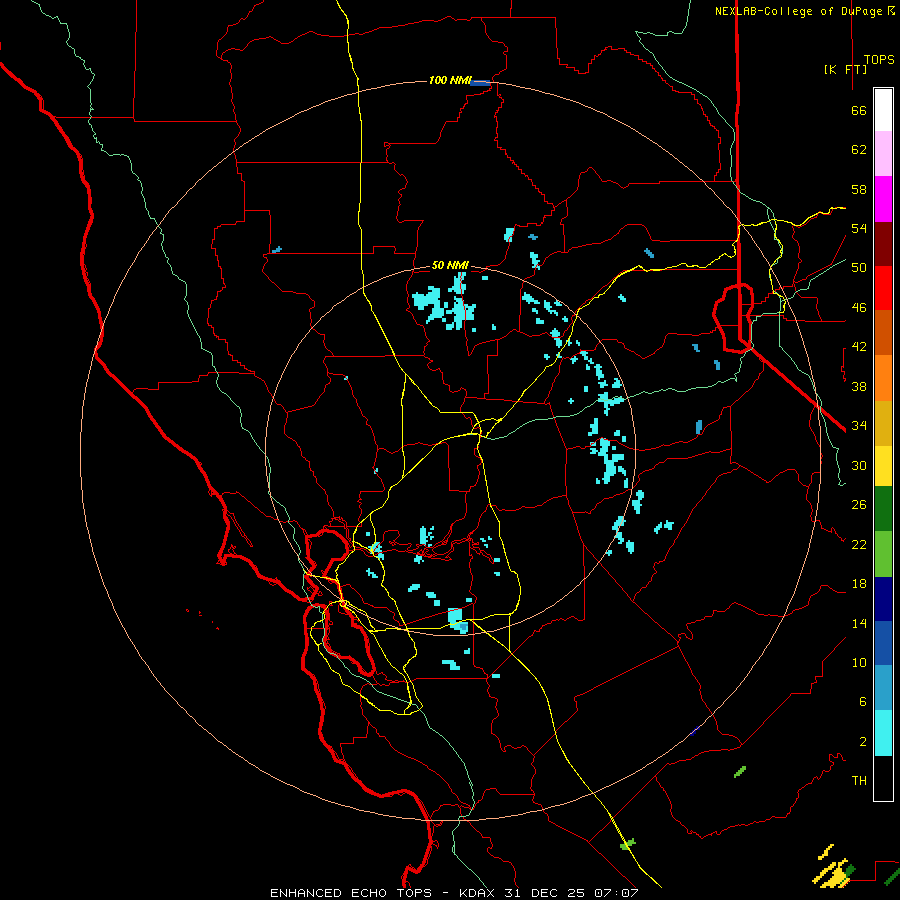This screenshot has height=900, width=900.
Task: Click the '62' legend value
Action: pos(859,150)
